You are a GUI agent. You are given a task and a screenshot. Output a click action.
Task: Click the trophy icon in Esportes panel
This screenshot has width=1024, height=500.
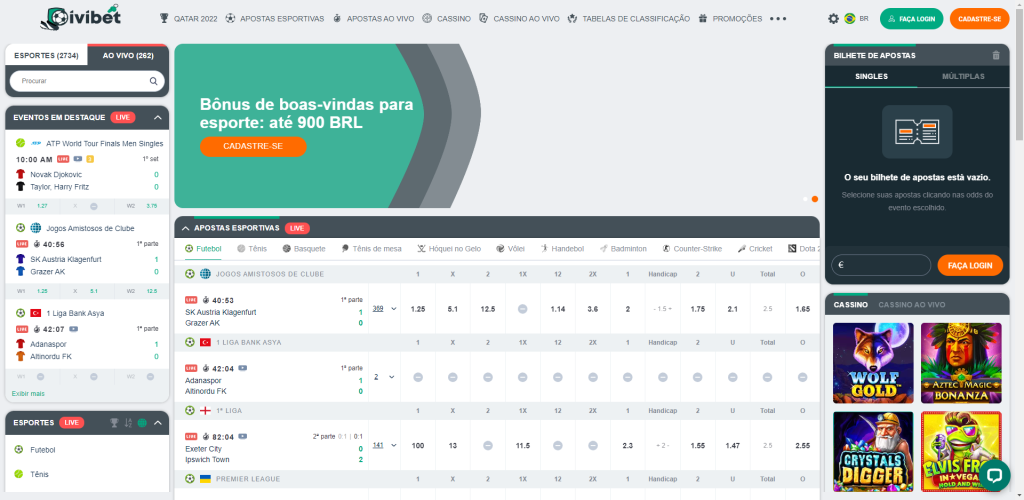pos(114,423)
